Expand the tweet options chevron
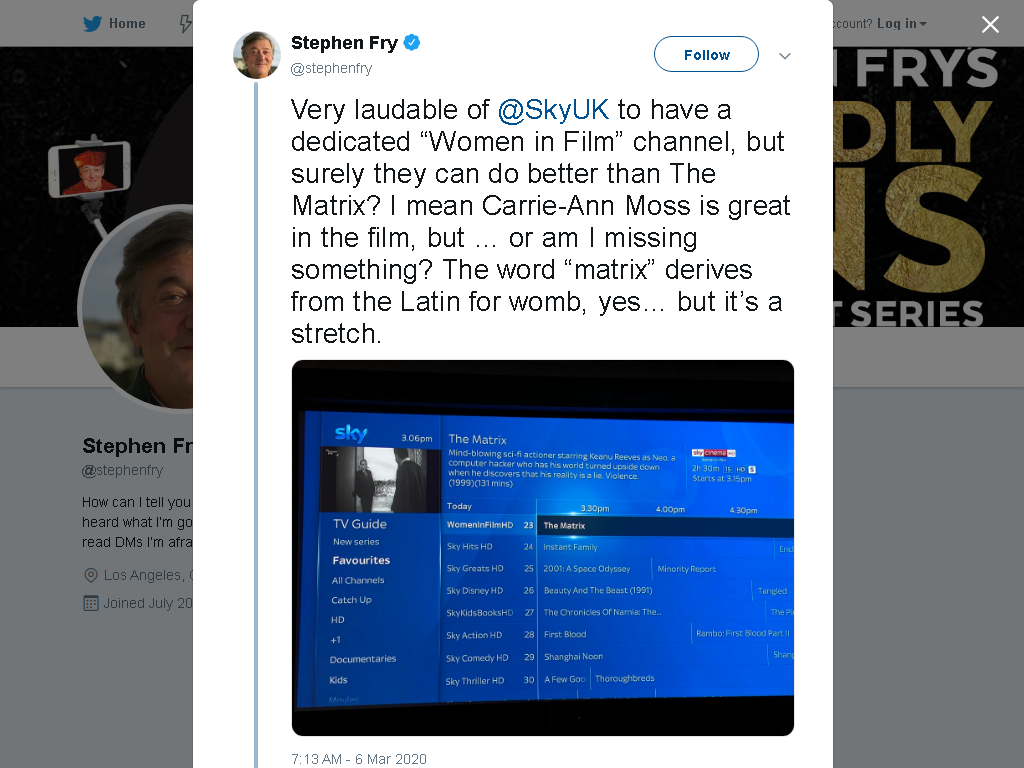The height and width of the screenshot is (768, 1024). [x=785, y=56]
